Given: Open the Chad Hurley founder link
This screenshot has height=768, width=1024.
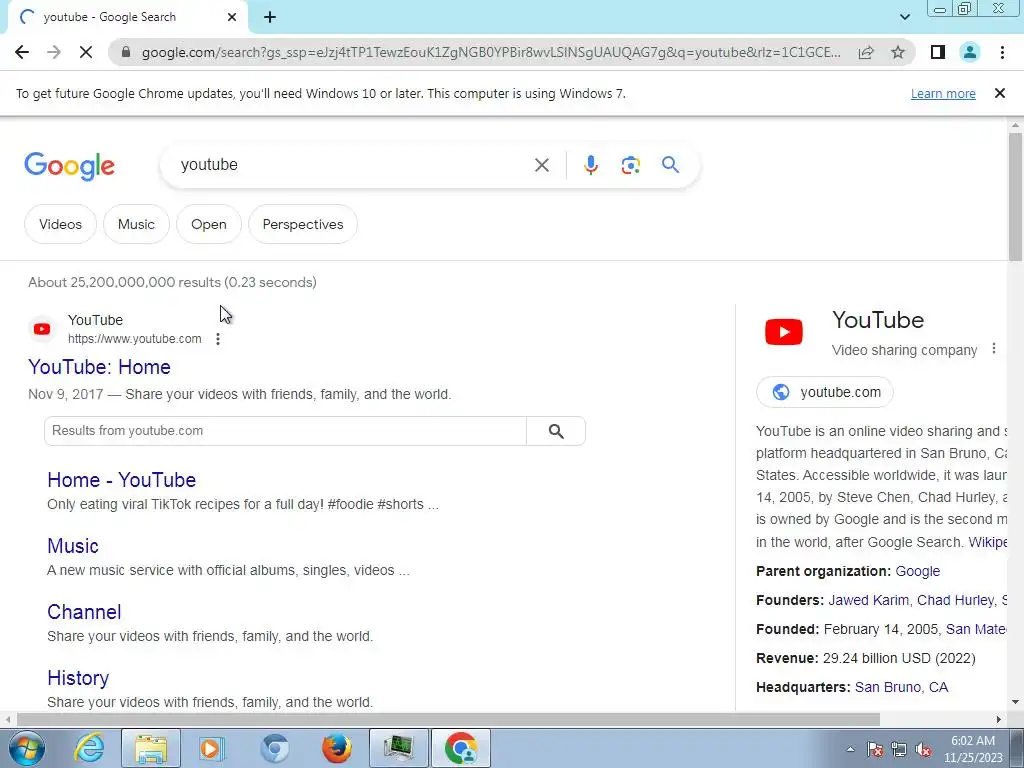Looking at the screenshot, I should (x=955, y=600).
